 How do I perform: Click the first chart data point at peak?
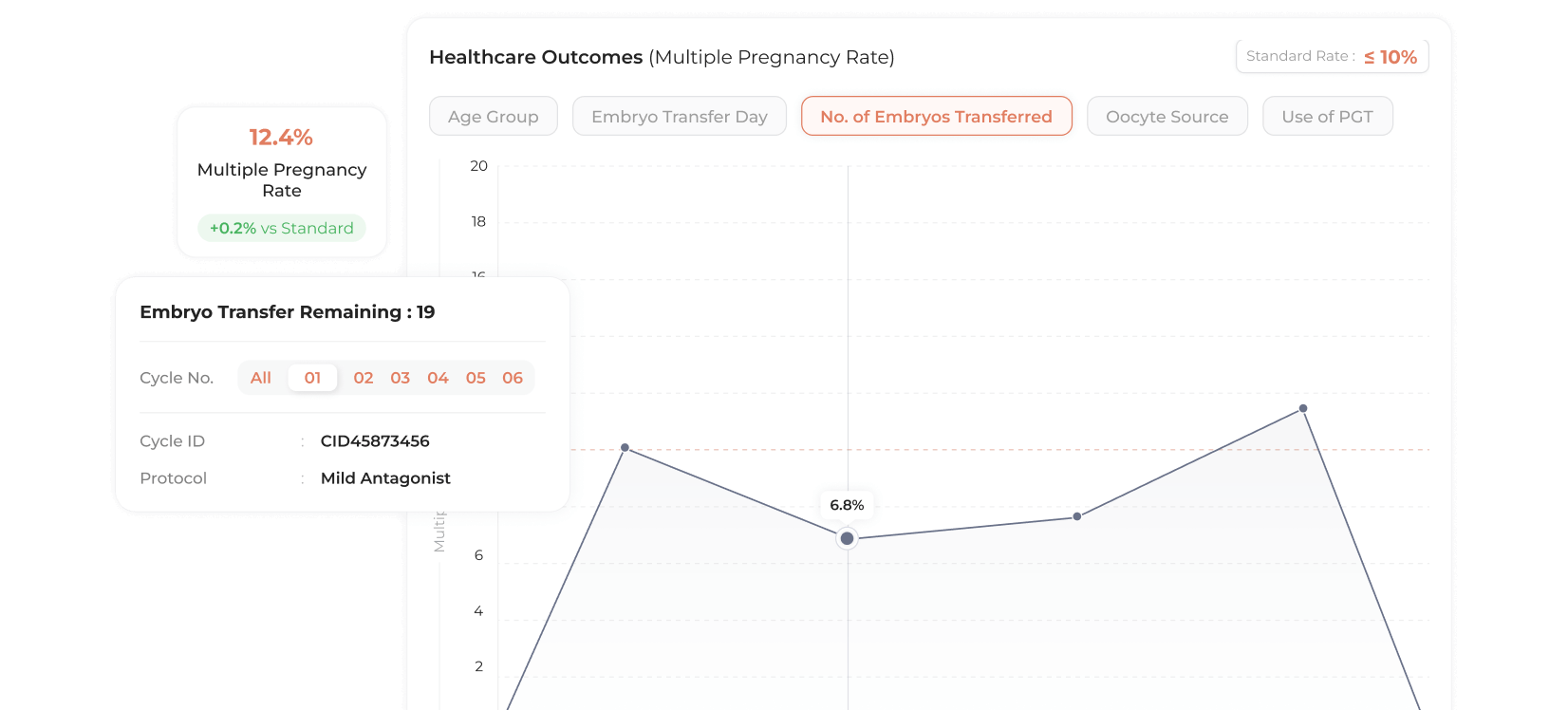pyautogui.click(x=625, y=447)
